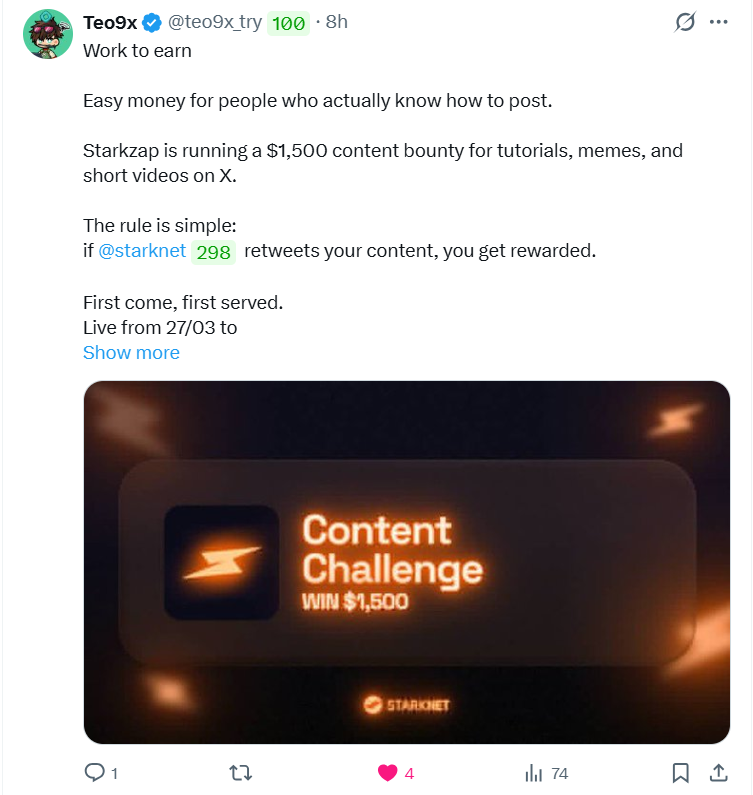753x795 pixels.
Task: Open the three-dot more options menu
Action: pyautogui.click(x=719, y=22)
